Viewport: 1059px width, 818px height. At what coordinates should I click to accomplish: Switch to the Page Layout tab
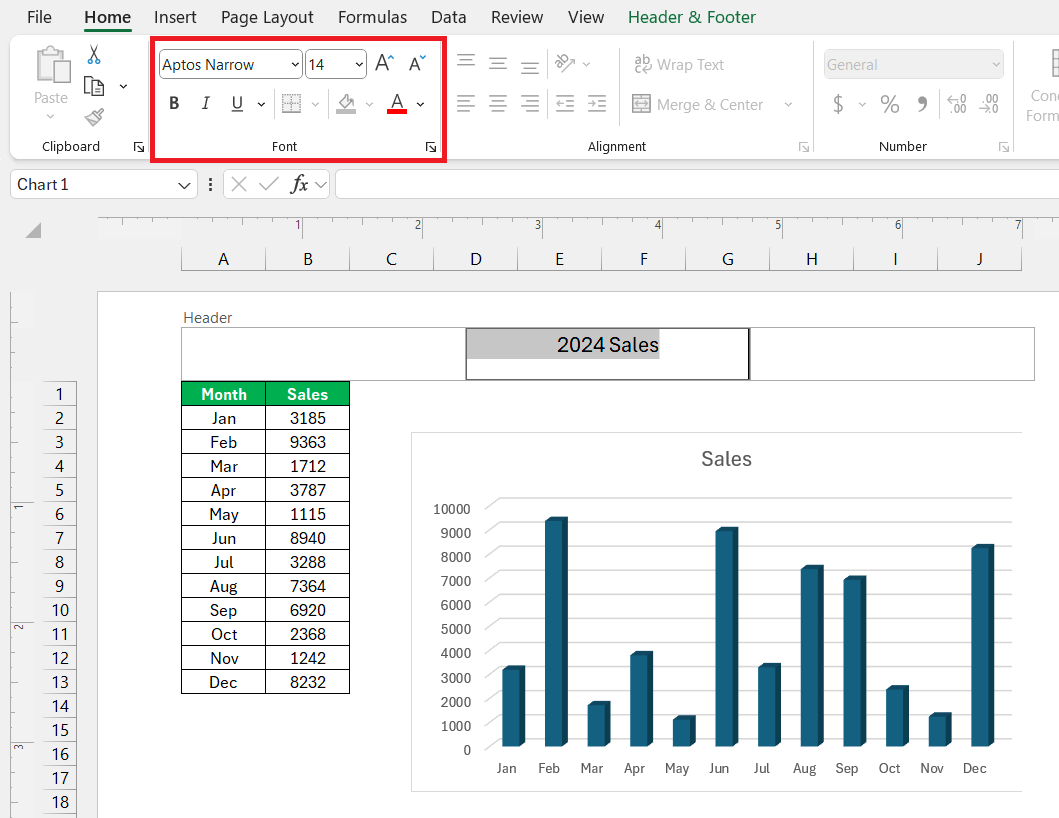click(267, 17)
